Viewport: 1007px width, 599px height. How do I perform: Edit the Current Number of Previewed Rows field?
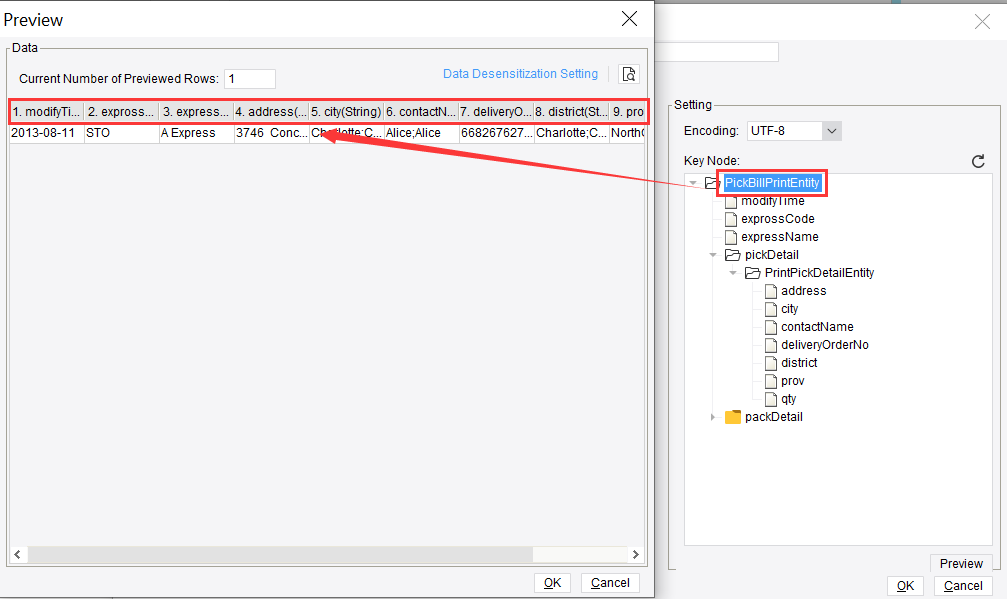249,79
